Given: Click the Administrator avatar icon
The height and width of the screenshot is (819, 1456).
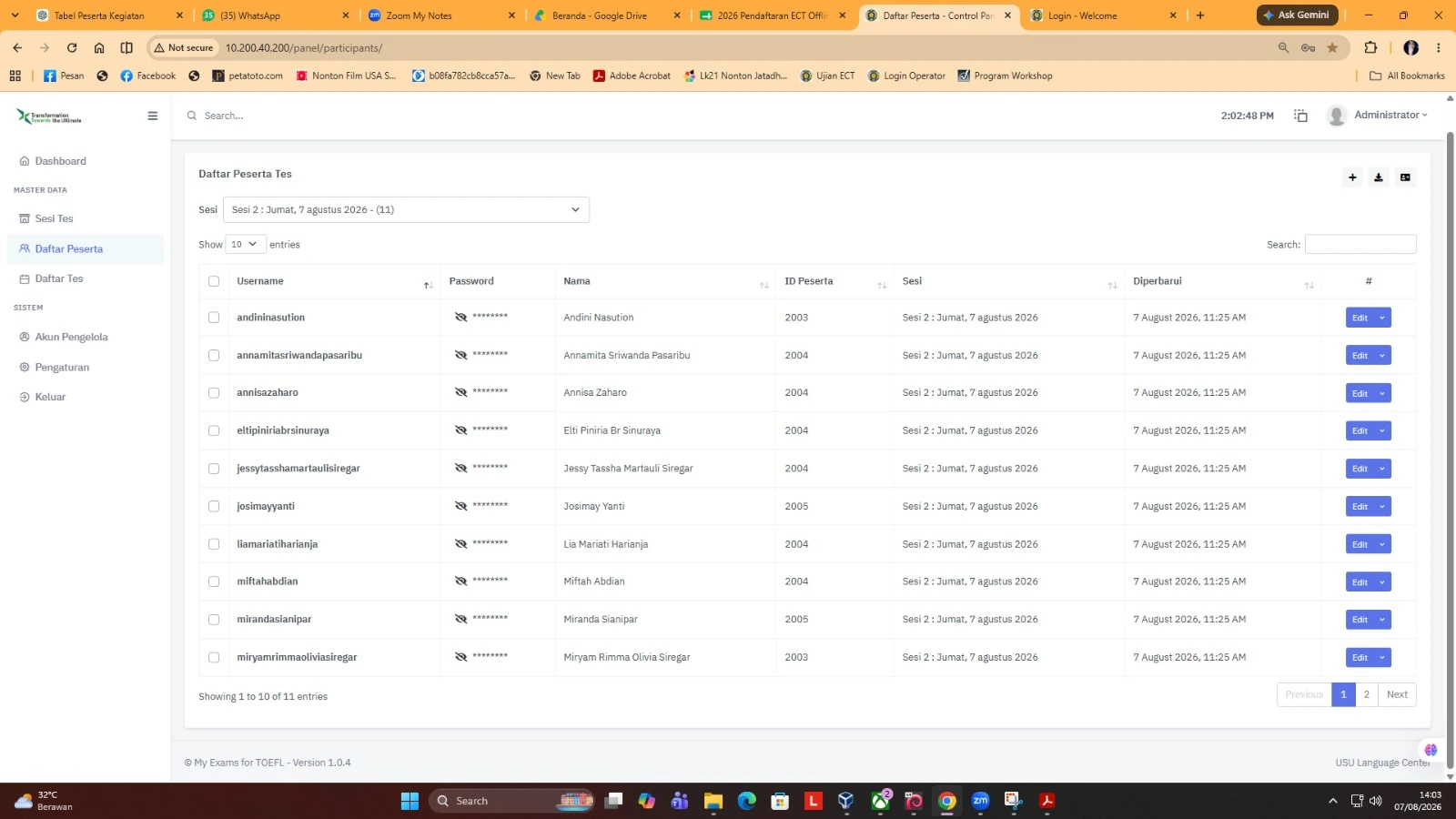Looking at the screenshot, I should click(1336, 116).
